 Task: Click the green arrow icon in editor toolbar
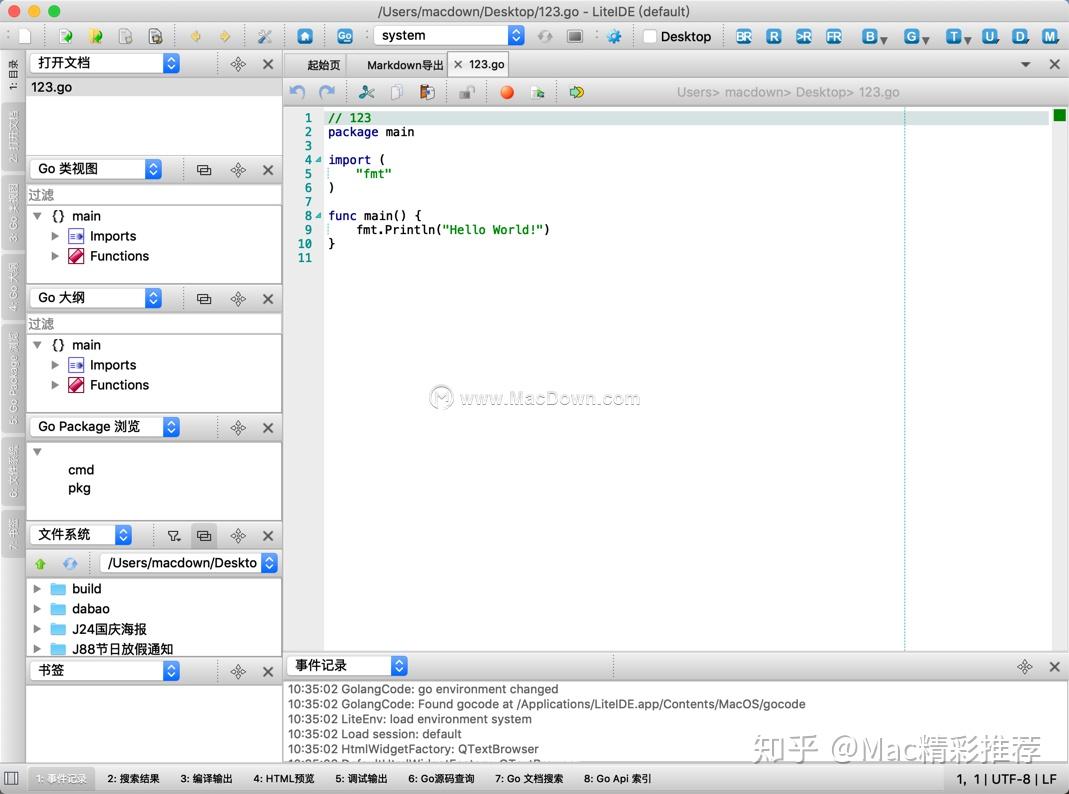pos(577,92)
